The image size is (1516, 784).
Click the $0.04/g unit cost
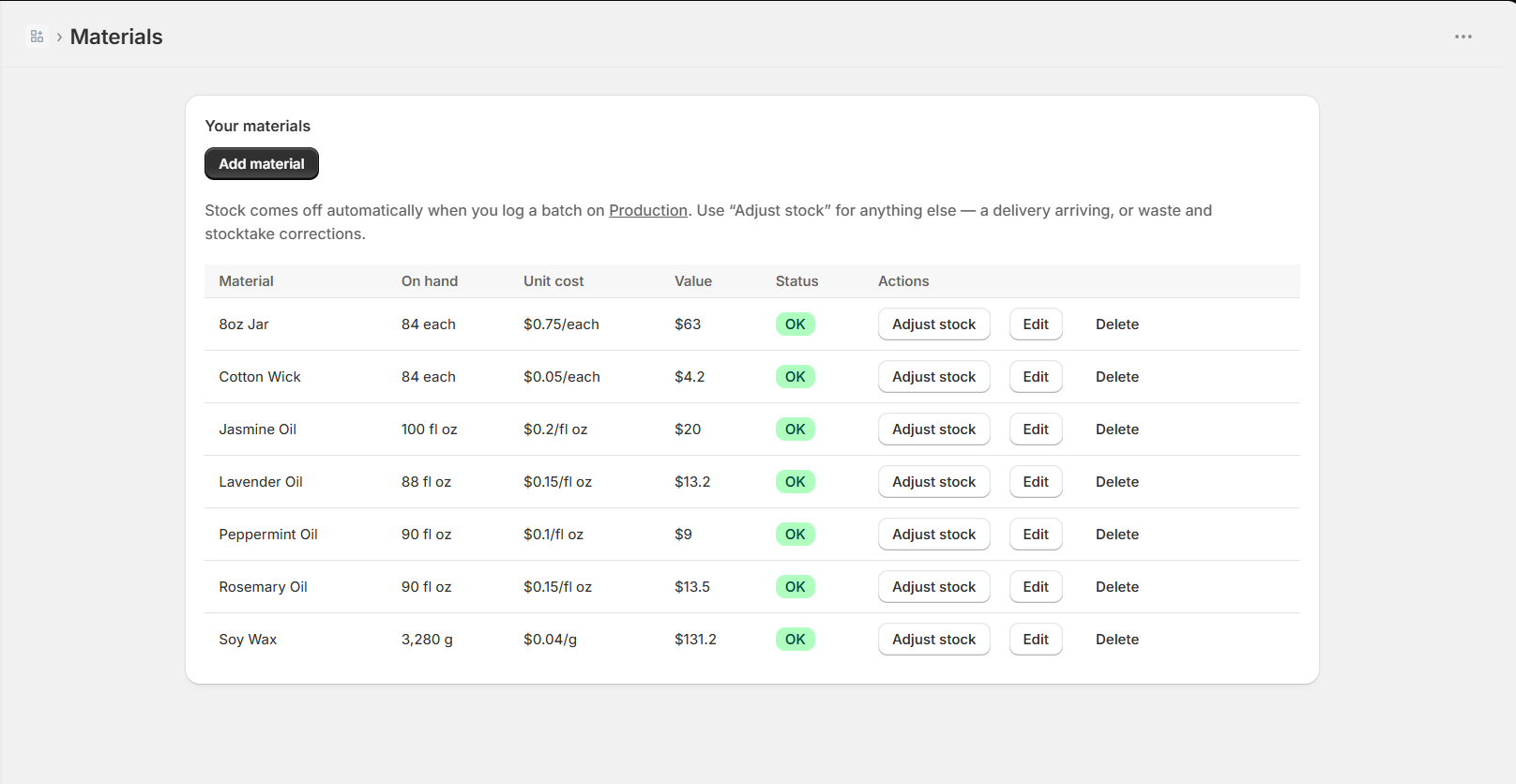click(x=551, y=640)
